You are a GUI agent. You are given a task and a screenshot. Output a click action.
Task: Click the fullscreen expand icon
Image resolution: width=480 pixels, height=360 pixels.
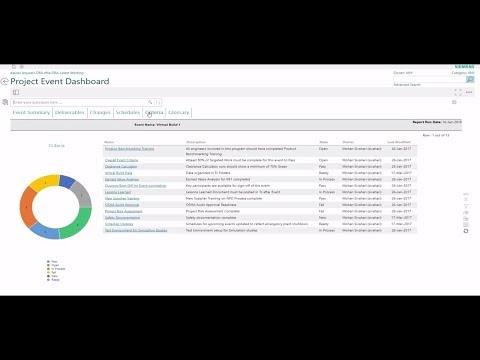tap(458, 92)
